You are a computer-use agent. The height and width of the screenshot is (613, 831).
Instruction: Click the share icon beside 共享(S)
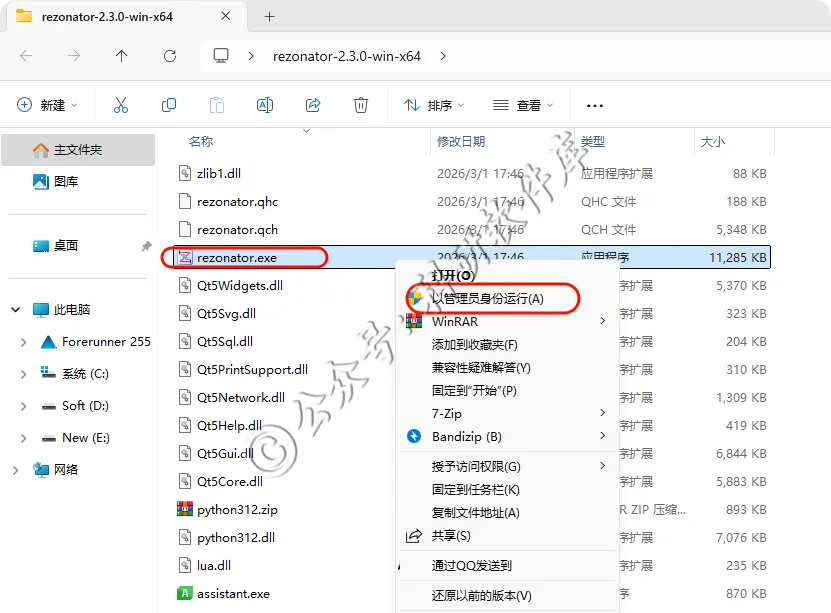click(x=413, y=536)
